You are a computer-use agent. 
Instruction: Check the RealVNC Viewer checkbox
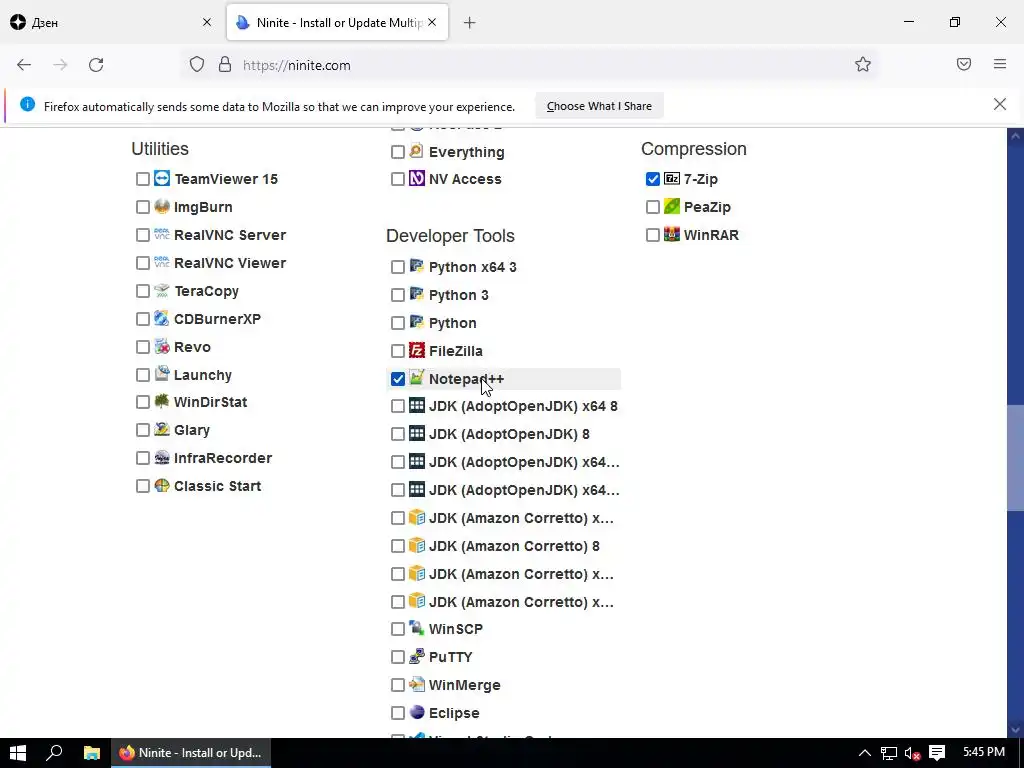[143, 263]
